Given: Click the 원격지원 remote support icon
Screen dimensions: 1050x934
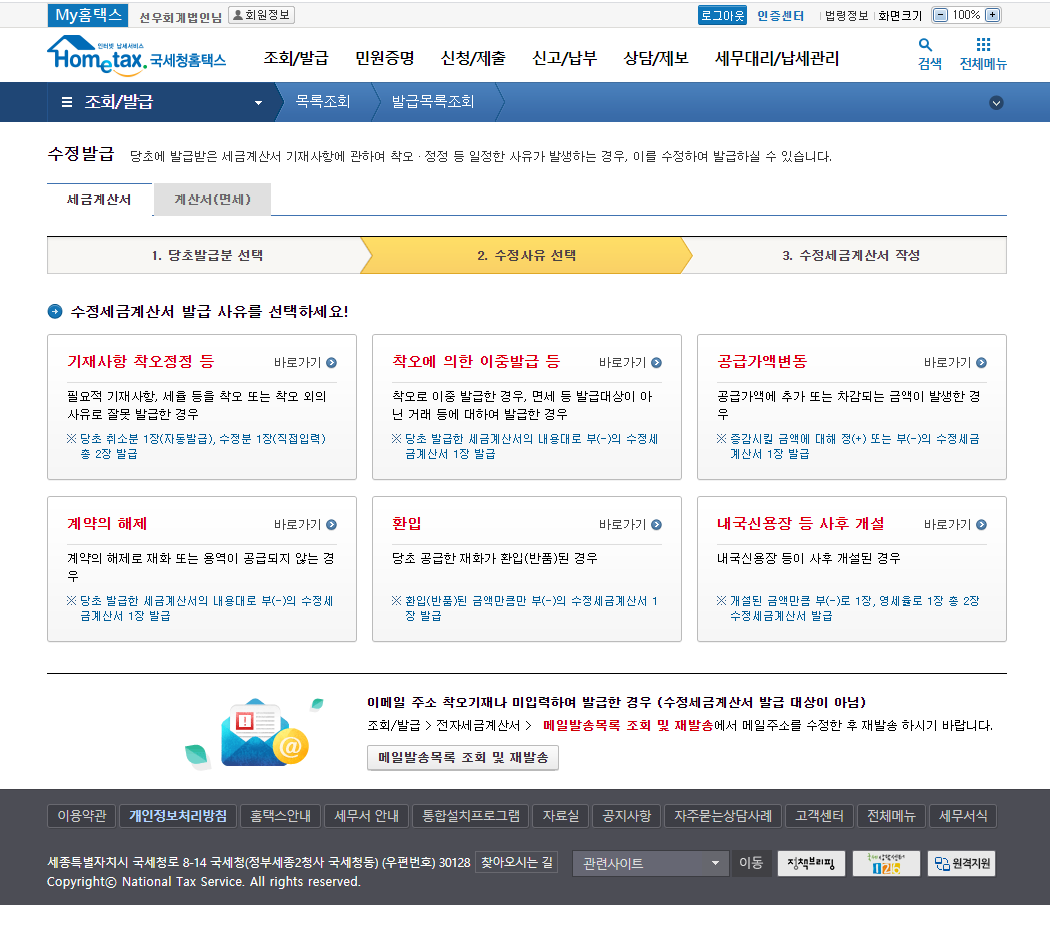Looking at the screenshot, I should (x=962, y=863).
